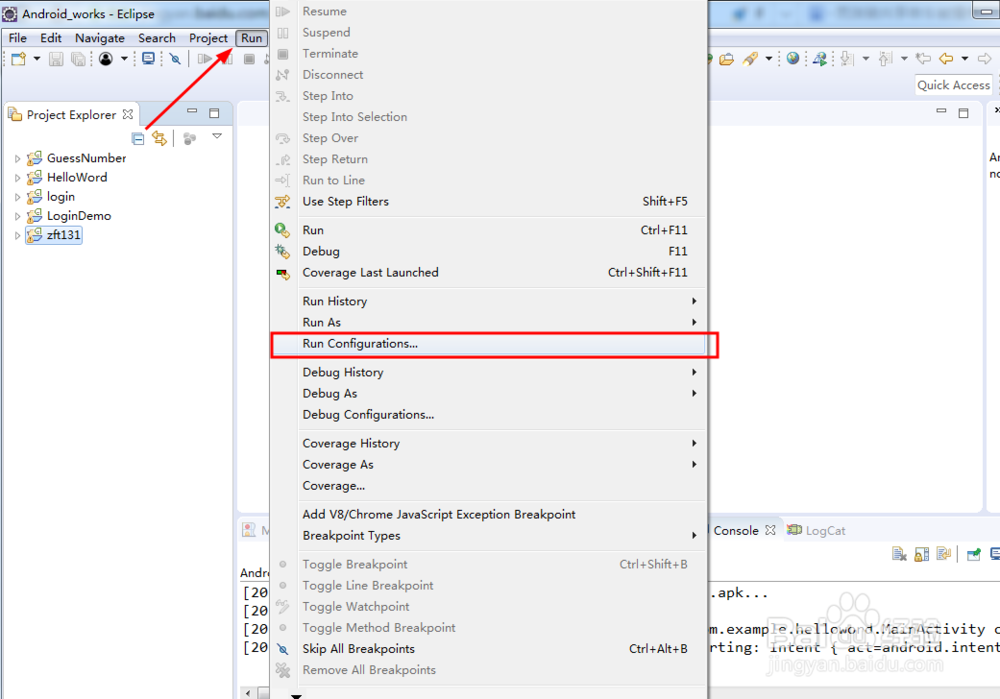Open the Project menu
This screenshot has width=1000, height=699.
(208, 38)
